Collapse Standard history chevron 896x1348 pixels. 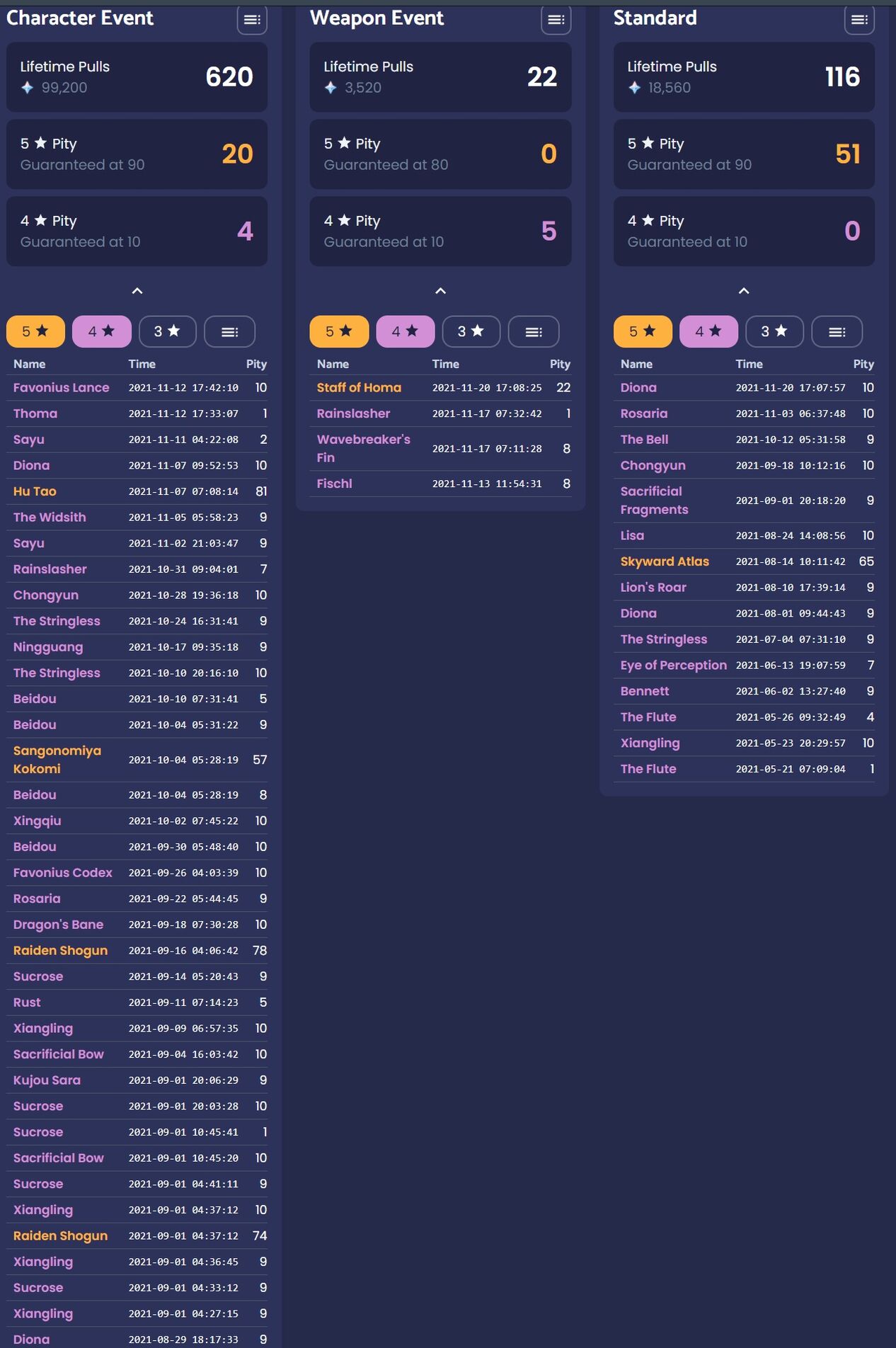tap(744, 291)
